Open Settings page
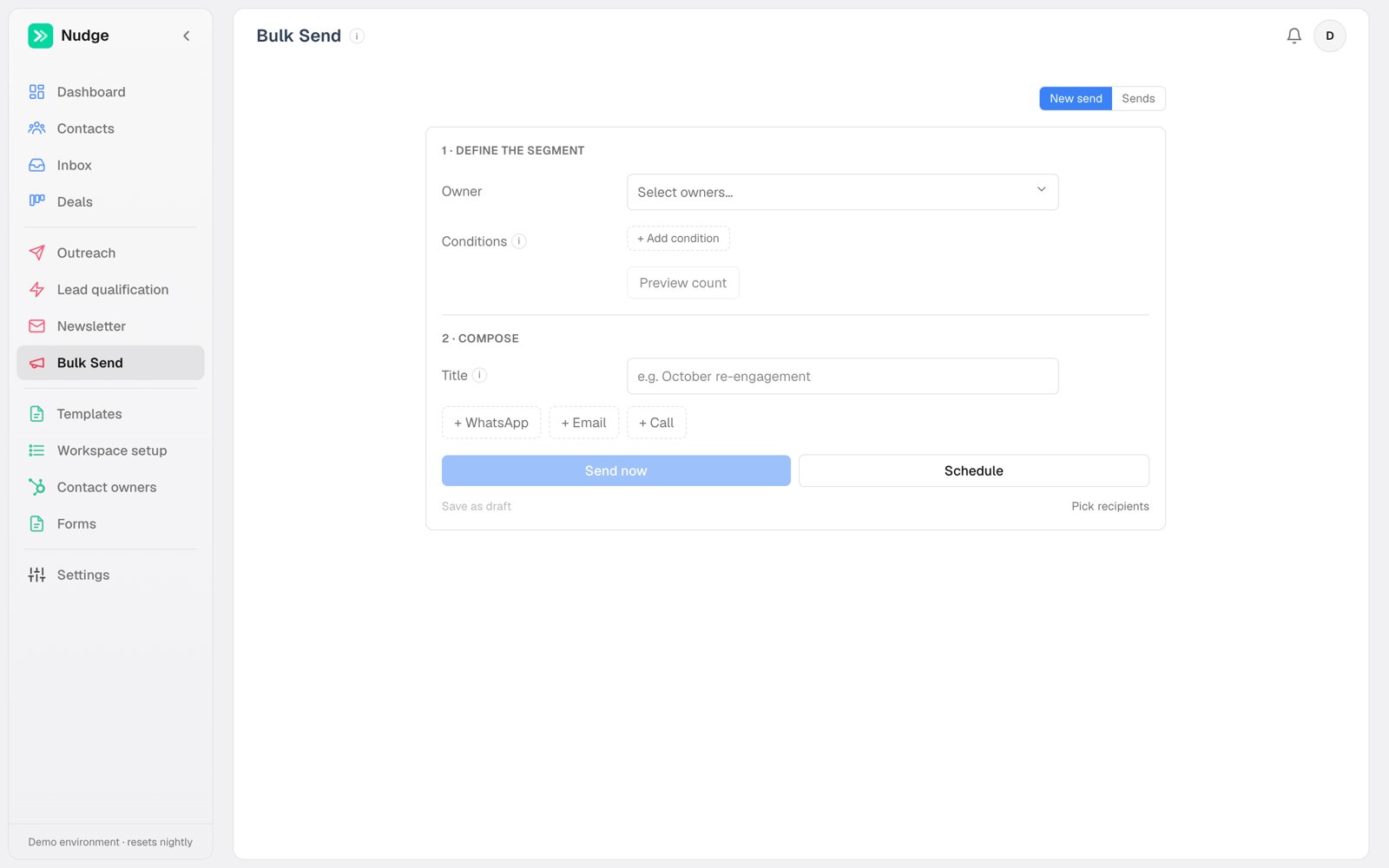The height and width of the screenshot is (868, 1389). point(110,575)
